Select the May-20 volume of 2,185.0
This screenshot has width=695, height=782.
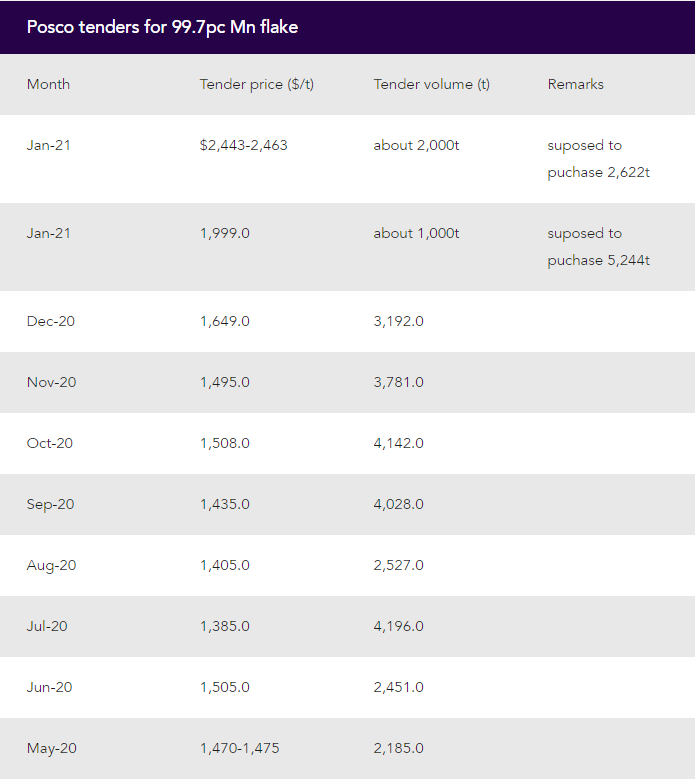pos(399,748)
